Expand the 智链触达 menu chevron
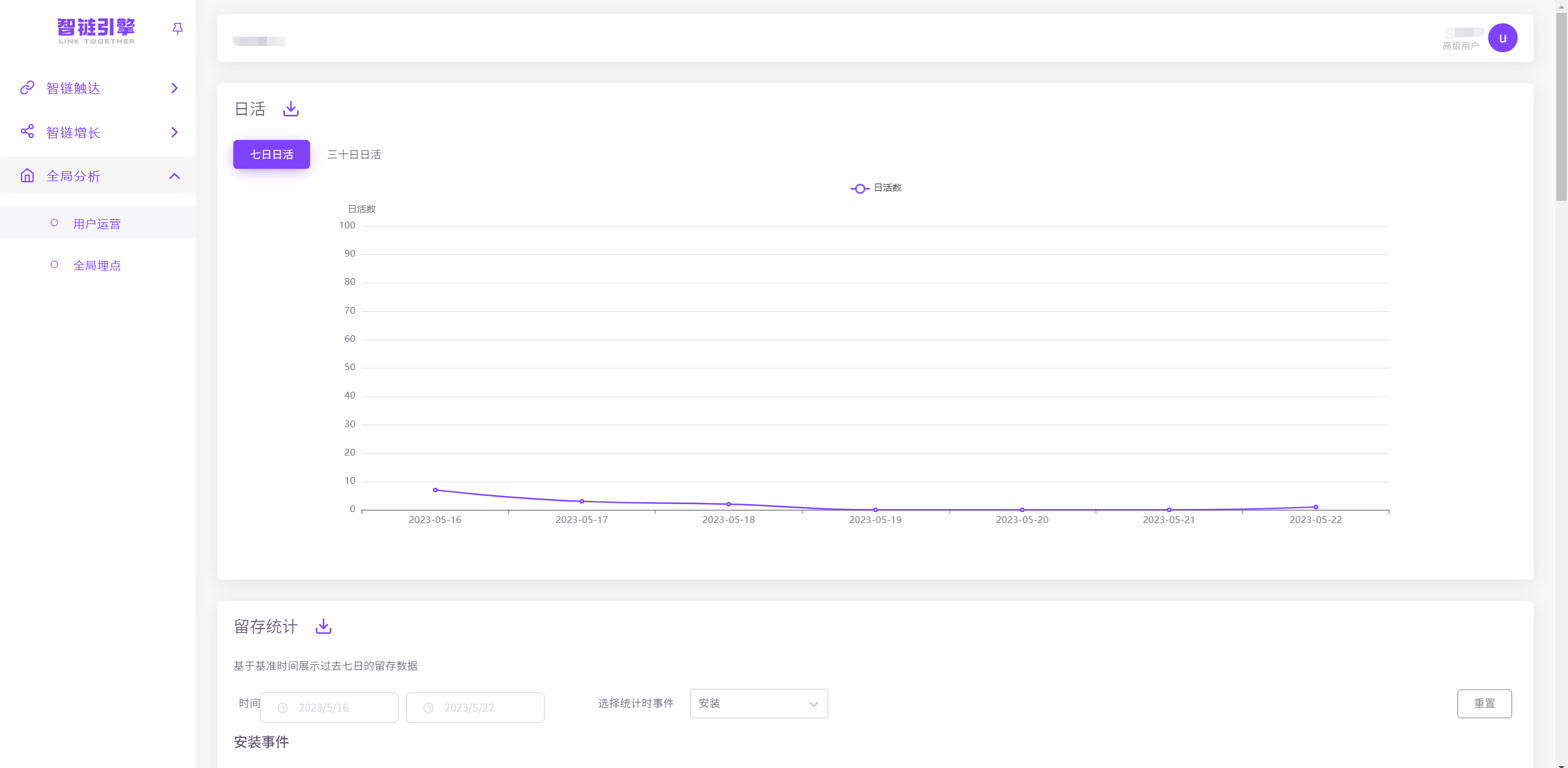 click(174, 88)
